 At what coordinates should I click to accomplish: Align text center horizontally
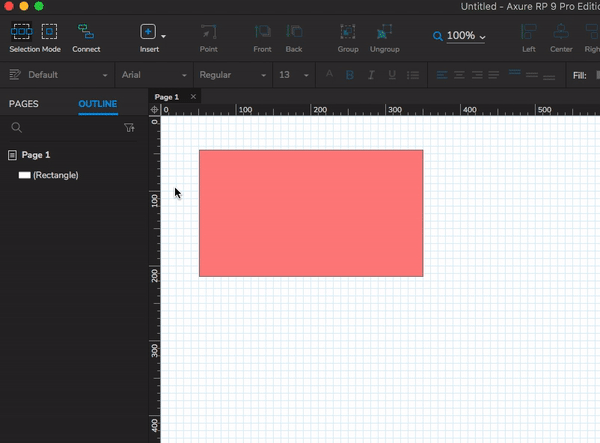coord(459,75)
